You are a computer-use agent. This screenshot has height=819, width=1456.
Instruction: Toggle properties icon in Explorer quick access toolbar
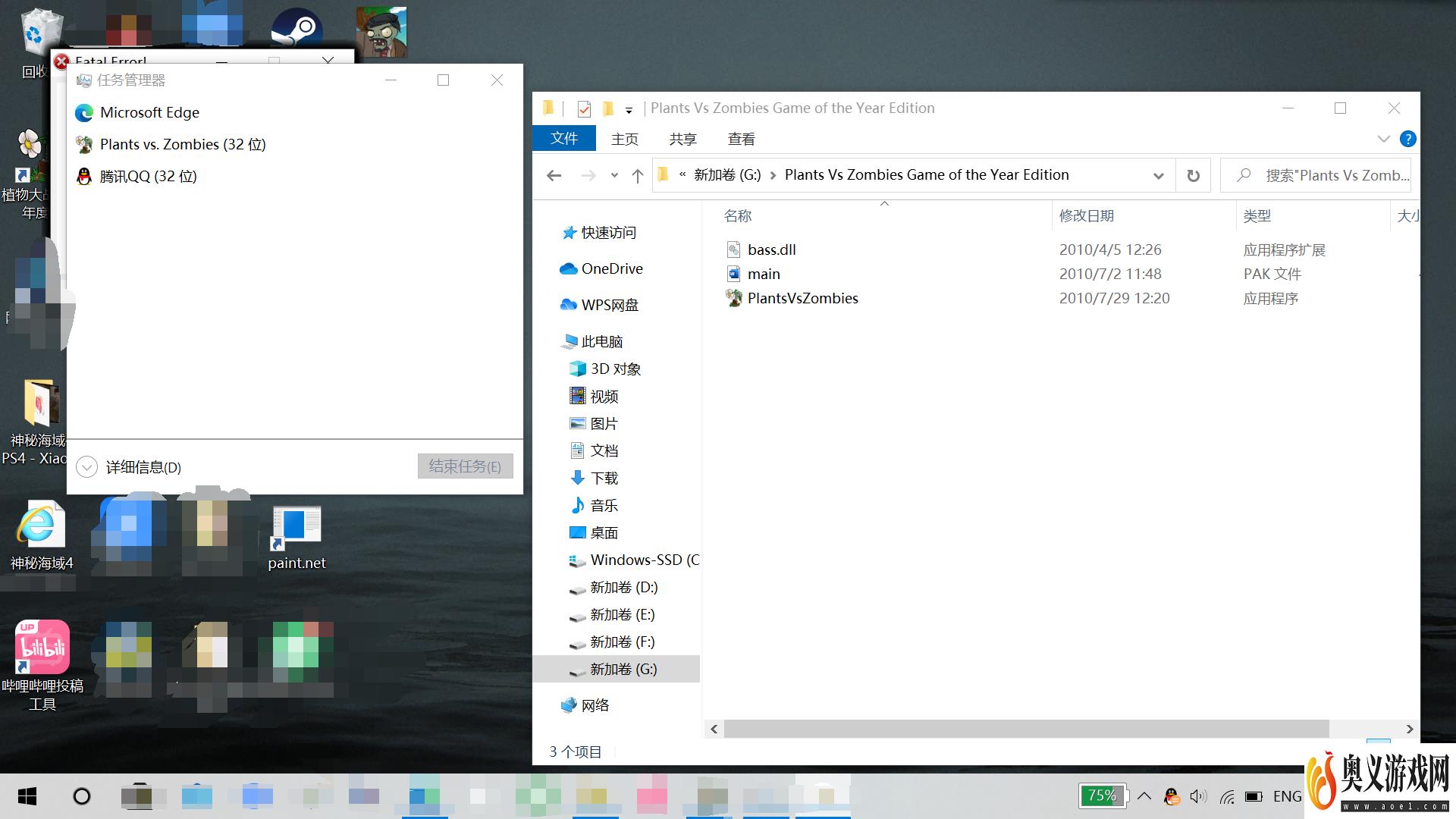tap(584, 108)
